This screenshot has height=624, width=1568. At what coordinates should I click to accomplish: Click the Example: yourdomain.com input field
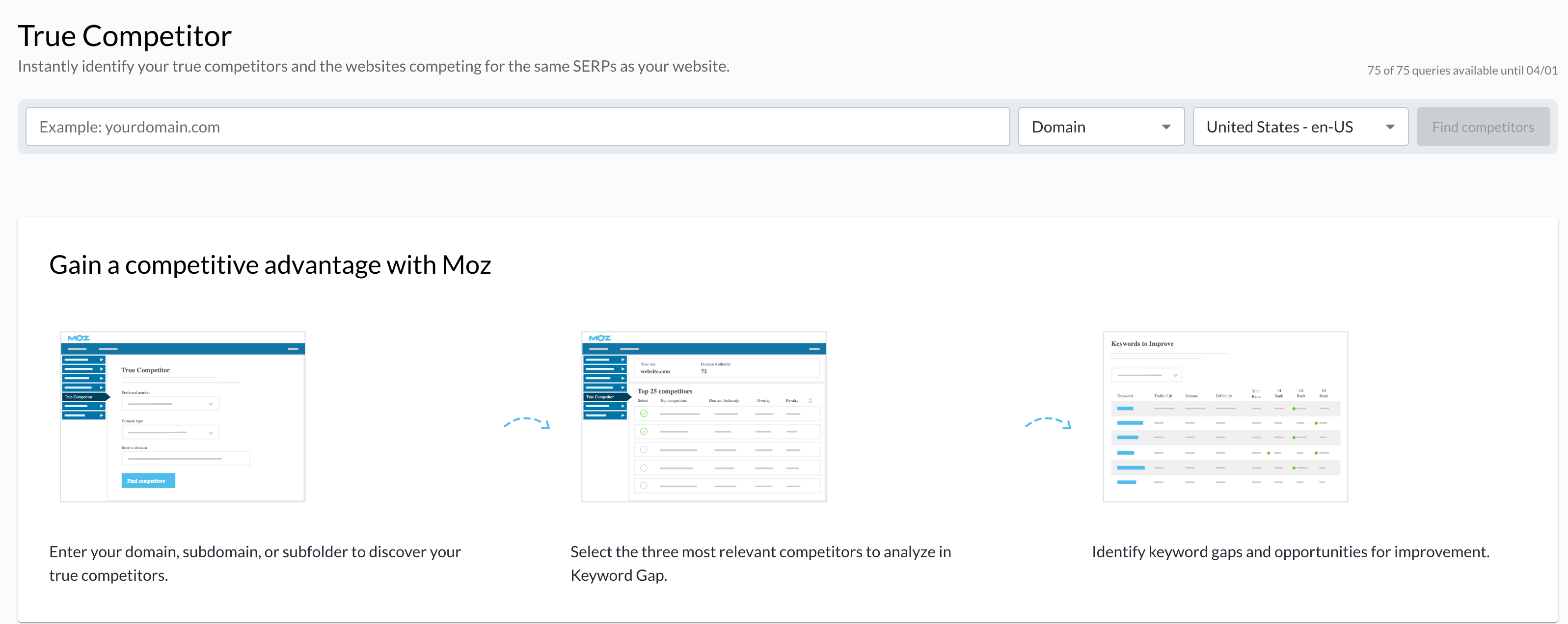pos(517,127)
